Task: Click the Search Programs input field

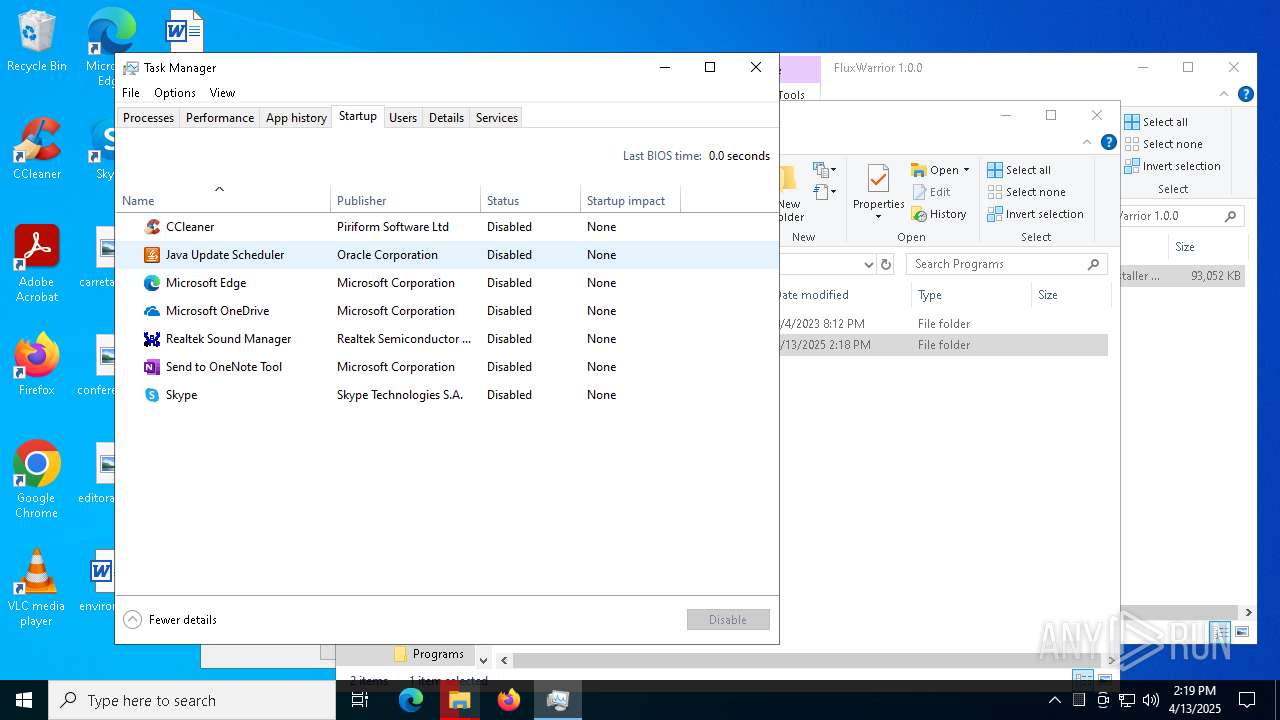Action: coord(1007,264)
